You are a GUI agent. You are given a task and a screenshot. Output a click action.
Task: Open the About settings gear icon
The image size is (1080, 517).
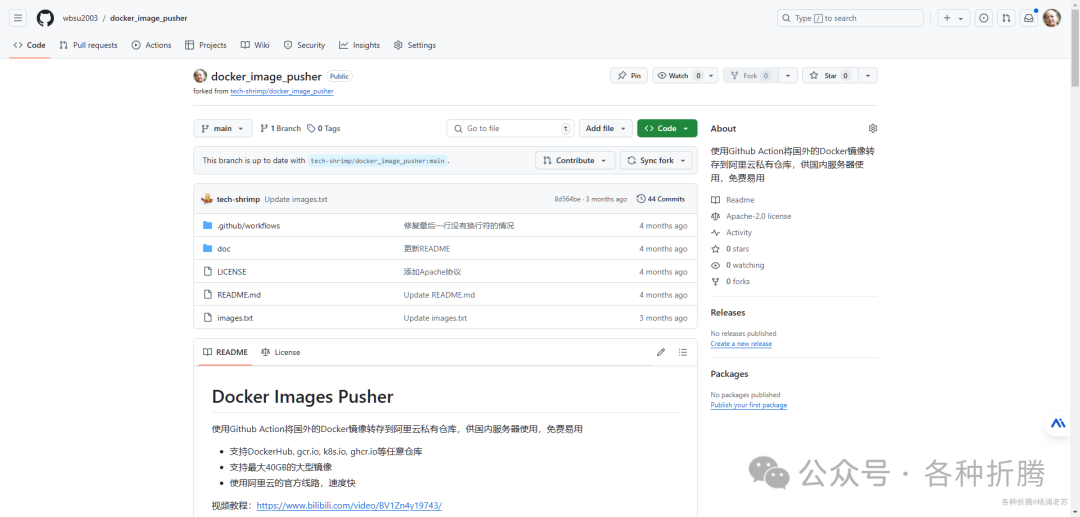(x=873, y=129)
